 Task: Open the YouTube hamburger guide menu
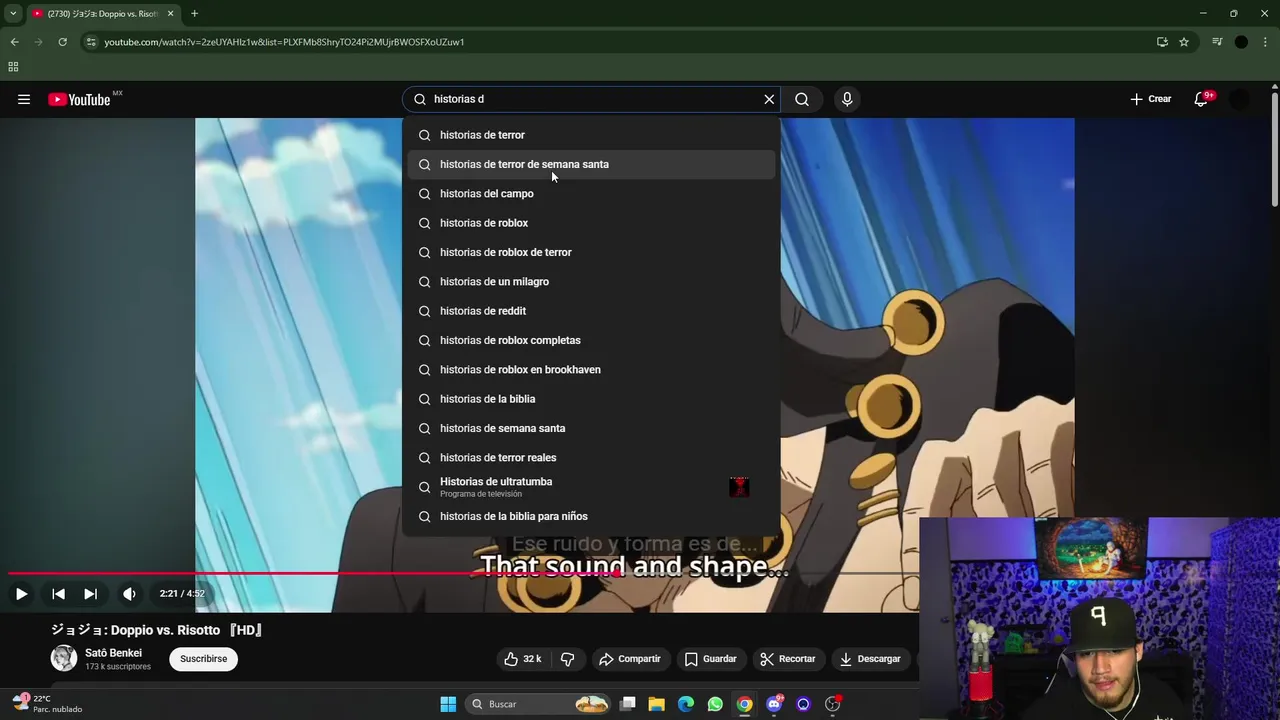[24, 99]
